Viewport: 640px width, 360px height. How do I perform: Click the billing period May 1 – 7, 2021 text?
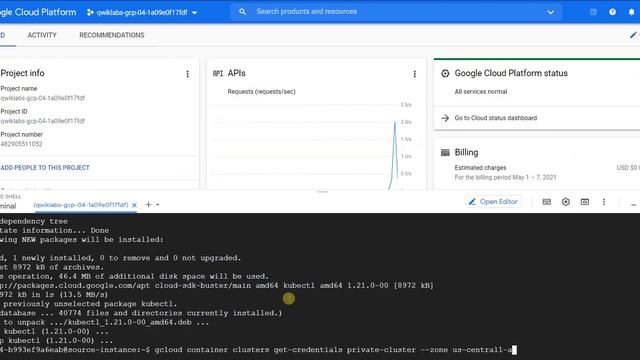[x=505, y=178]
